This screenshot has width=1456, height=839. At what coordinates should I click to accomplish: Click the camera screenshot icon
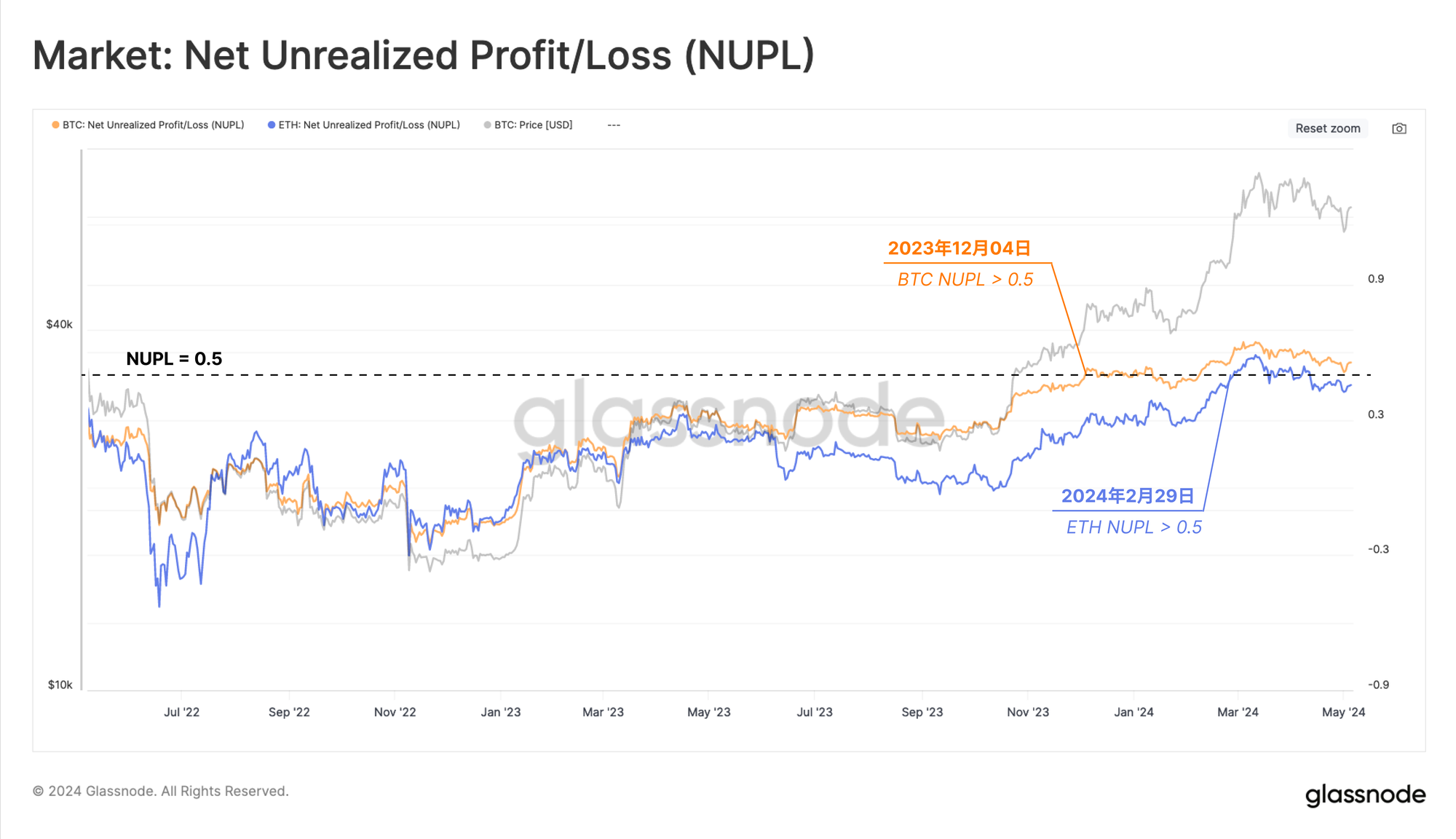(1398, 128)
